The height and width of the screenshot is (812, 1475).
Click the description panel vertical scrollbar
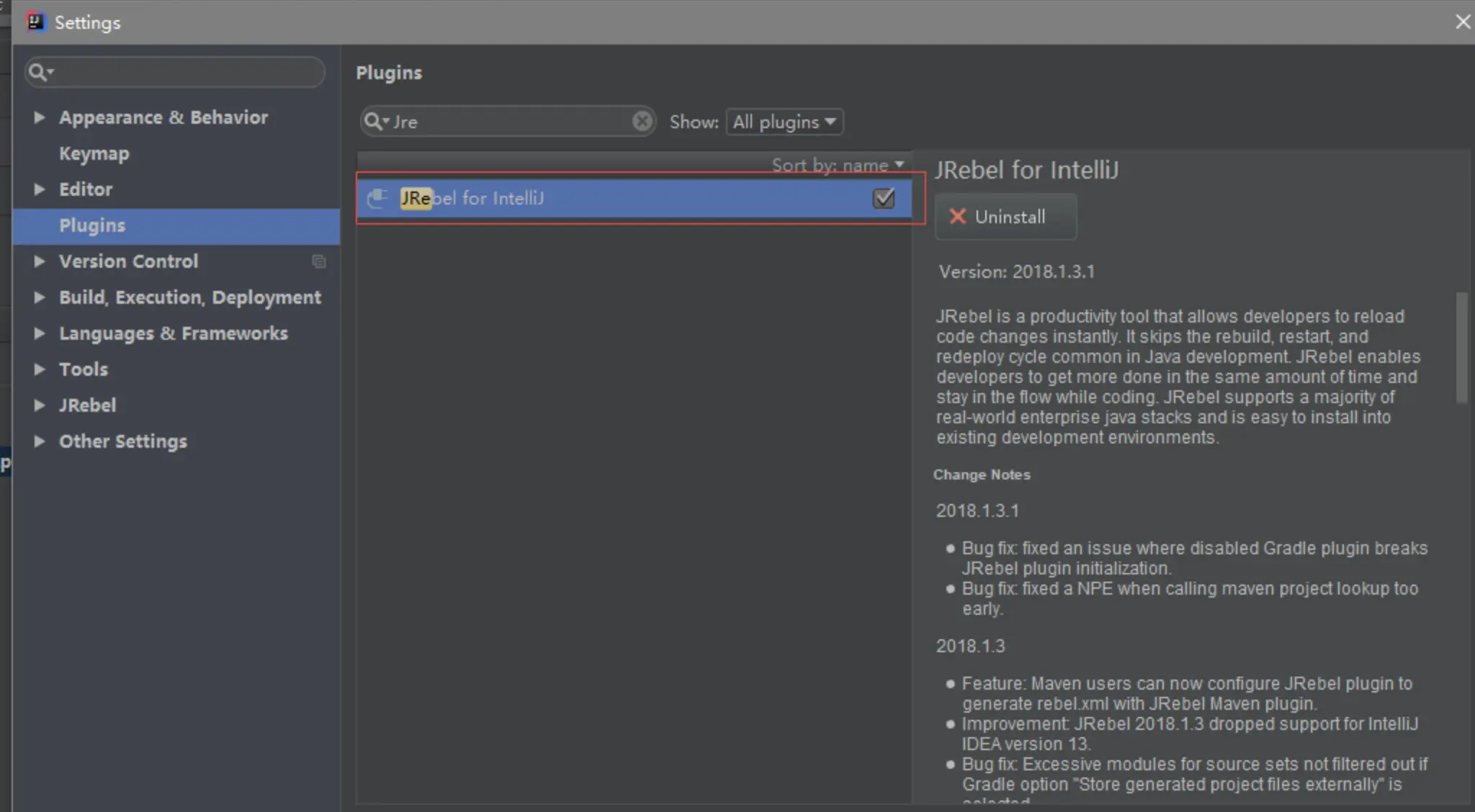(x=1461, y=347)
